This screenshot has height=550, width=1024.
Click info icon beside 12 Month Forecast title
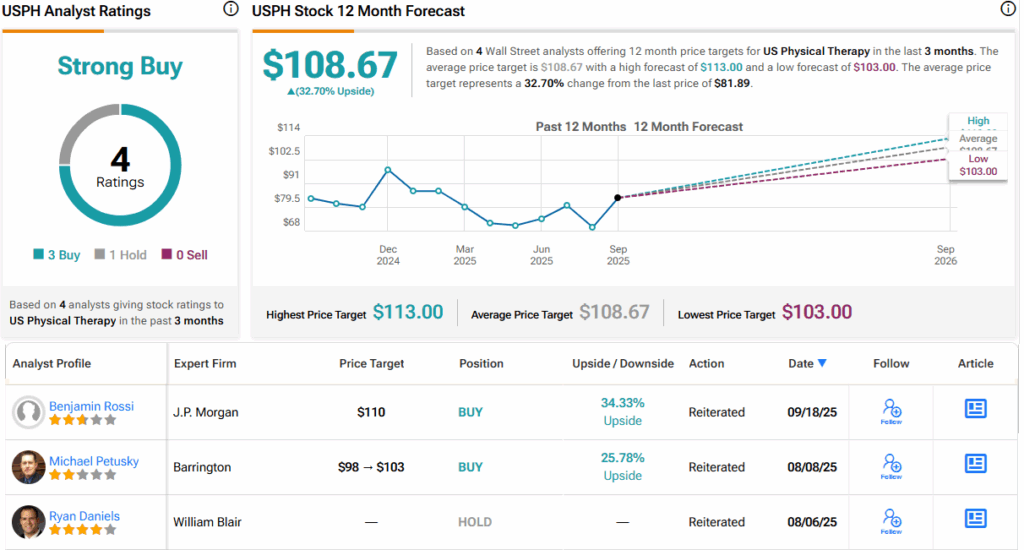pos(1007,10)
